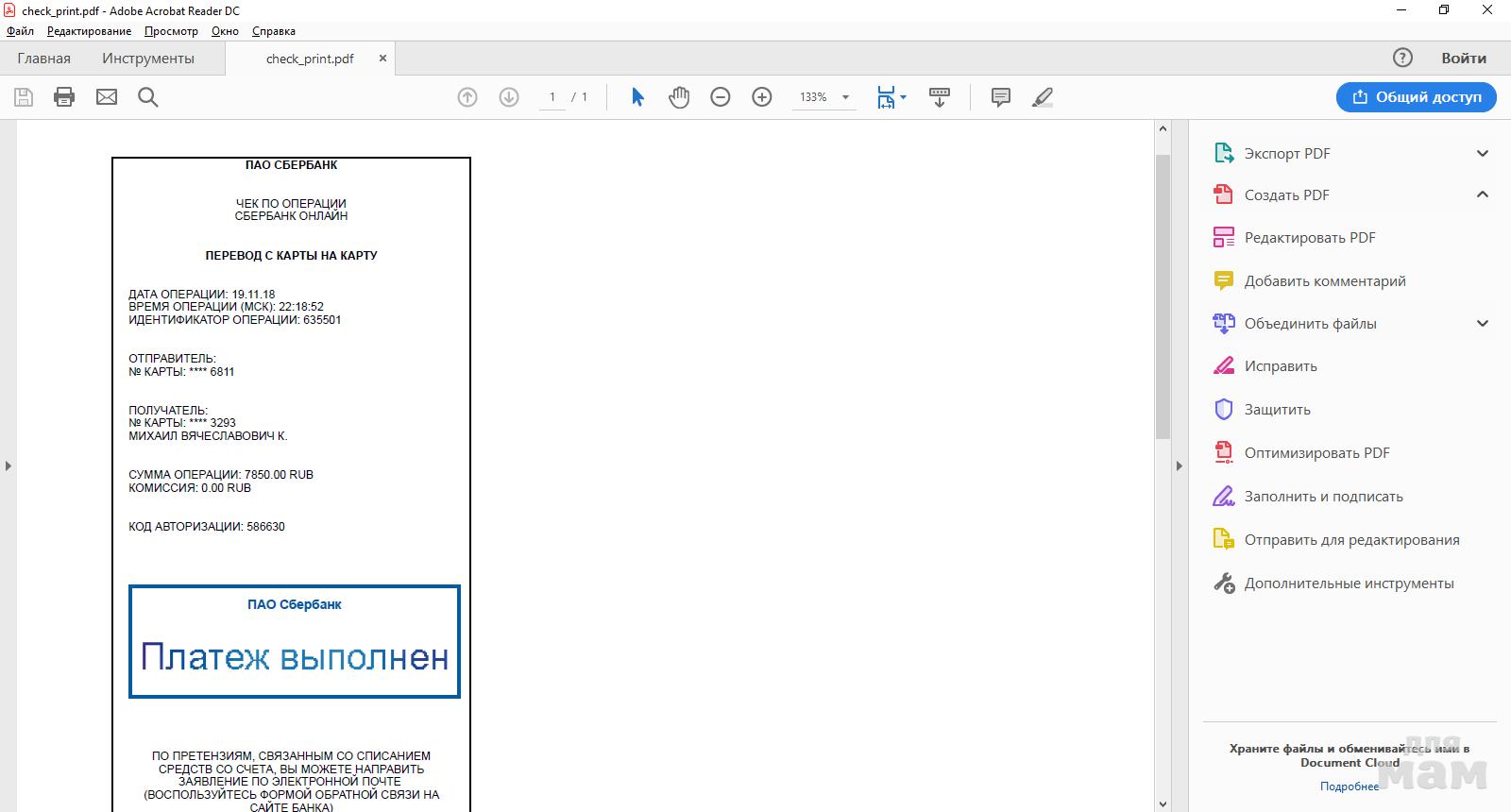Collapse the right tools pane arrow
Image resolution: width=1511 pixels, height=812 pixels.
pos(1179,465)
